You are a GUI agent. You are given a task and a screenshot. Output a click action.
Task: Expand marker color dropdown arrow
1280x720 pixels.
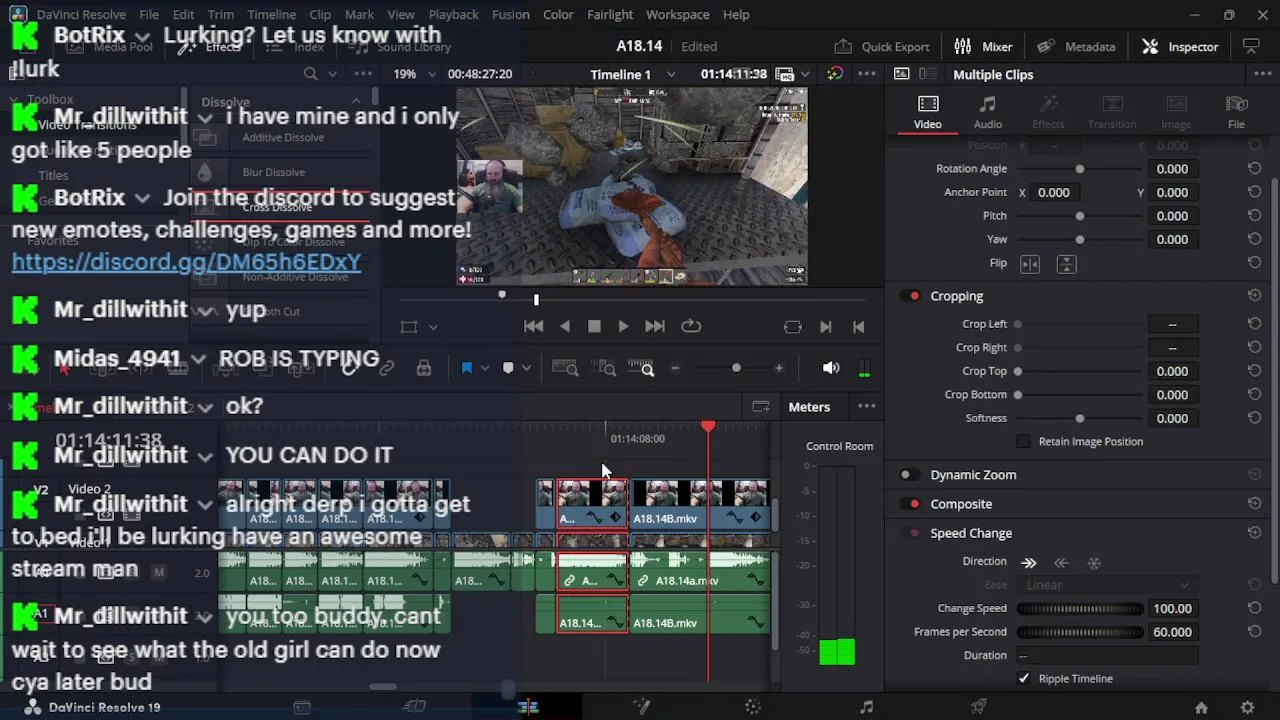coord(526,368)
